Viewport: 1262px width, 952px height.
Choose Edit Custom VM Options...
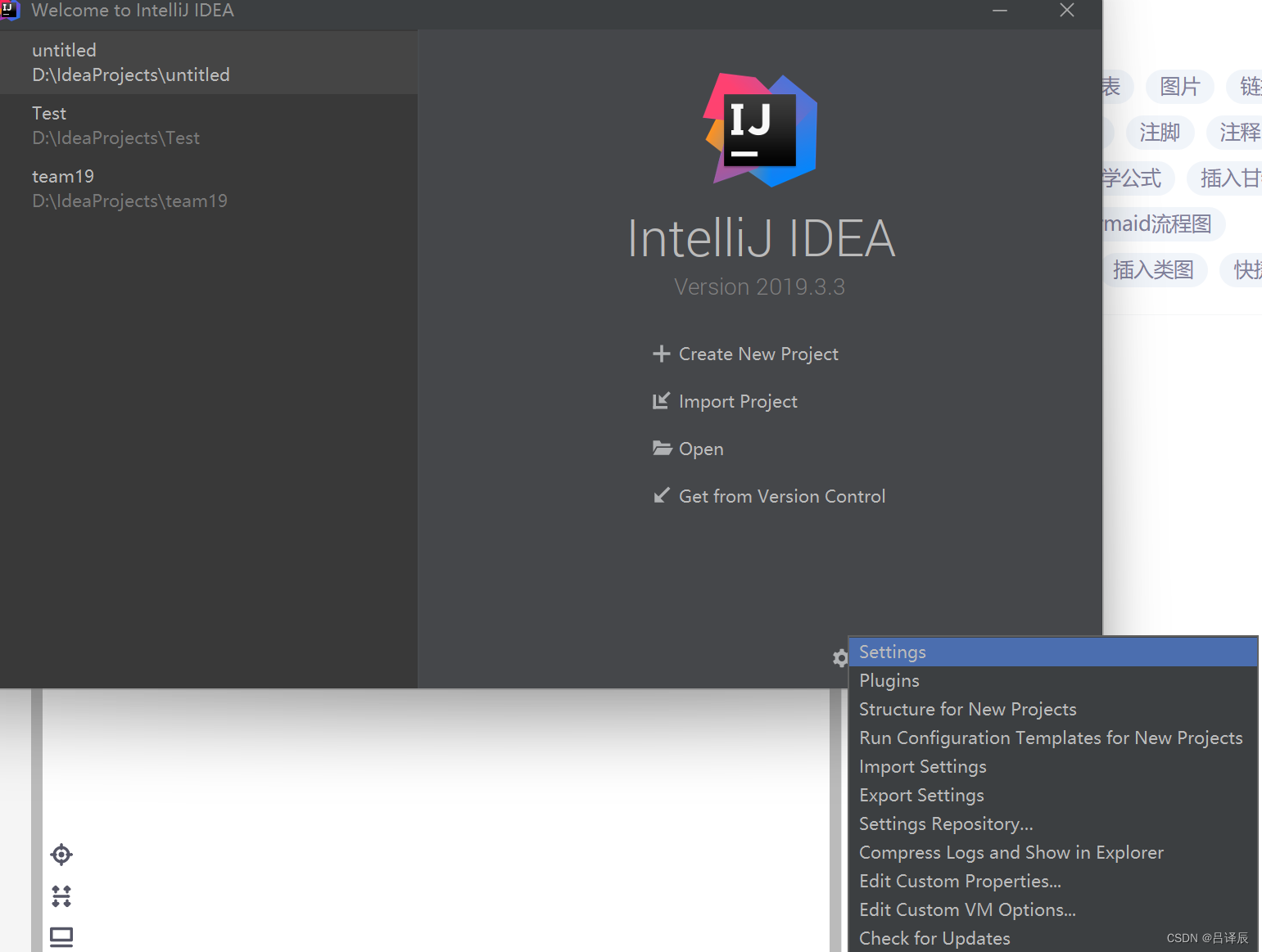tap(1053, 910)
